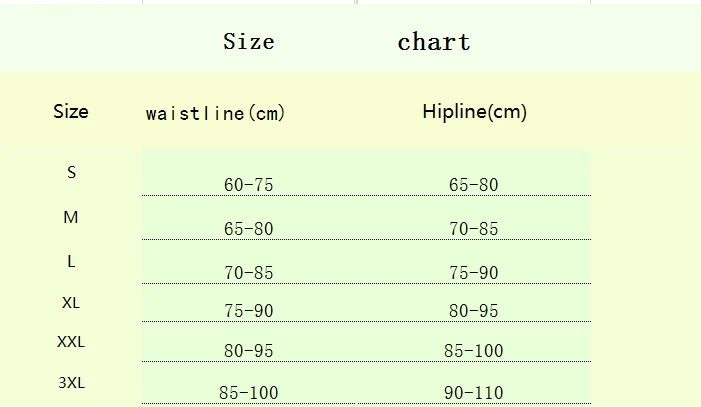
Task: Click the L size row label
Action: 71,261
